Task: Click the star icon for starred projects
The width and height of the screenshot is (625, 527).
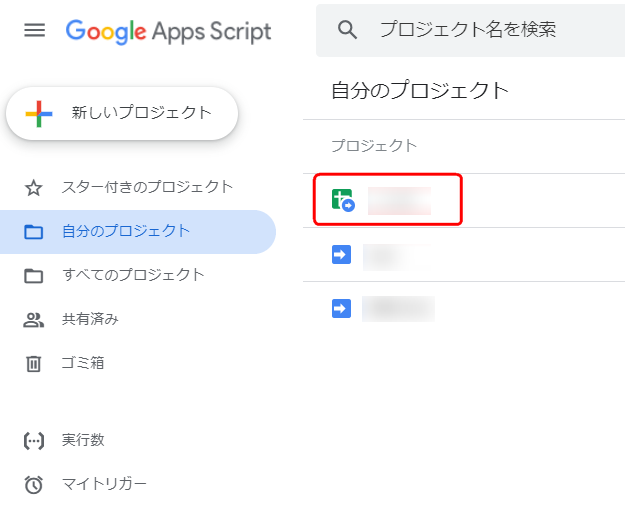Action: (33, 188)
